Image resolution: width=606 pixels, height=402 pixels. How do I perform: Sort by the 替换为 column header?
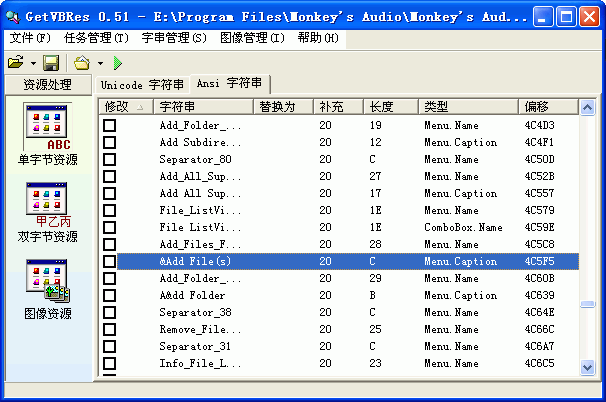283,106
